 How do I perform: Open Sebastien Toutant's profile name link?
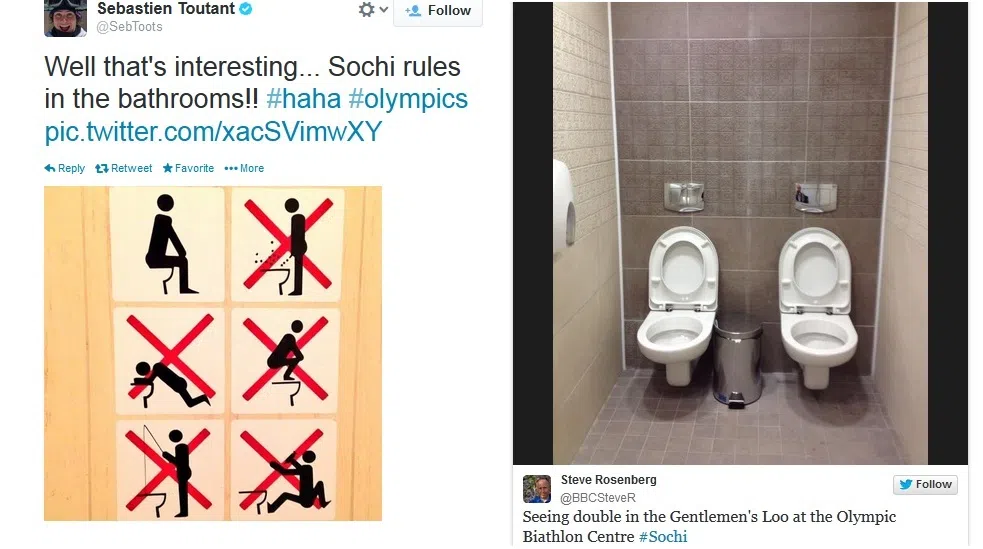tap(166, 9)
